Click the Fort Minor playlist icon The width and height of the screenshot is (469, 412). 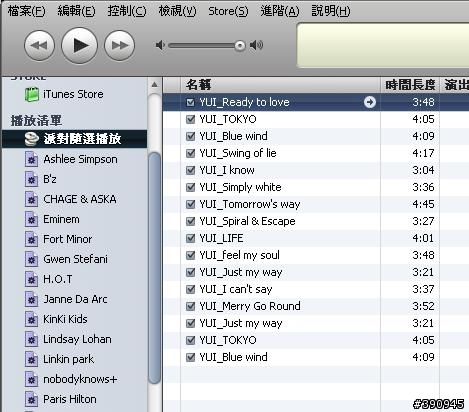[31, 239]
